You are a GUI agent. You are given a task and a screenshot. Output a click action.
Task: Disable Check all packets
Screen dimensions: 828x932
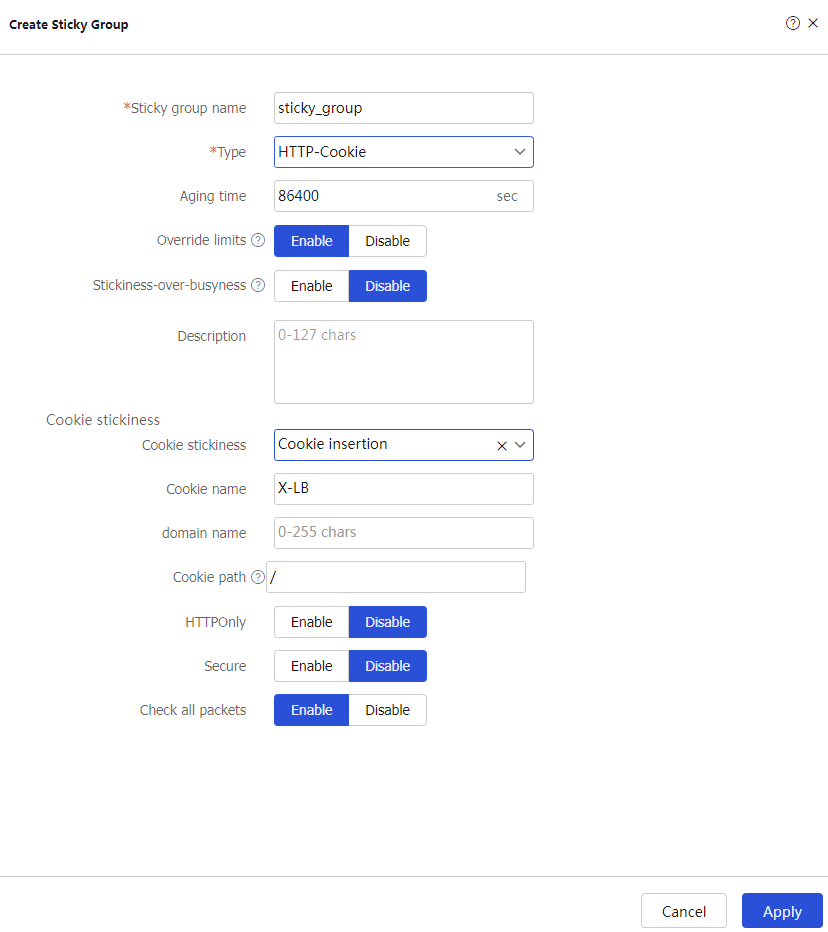(x=387, y=710)
